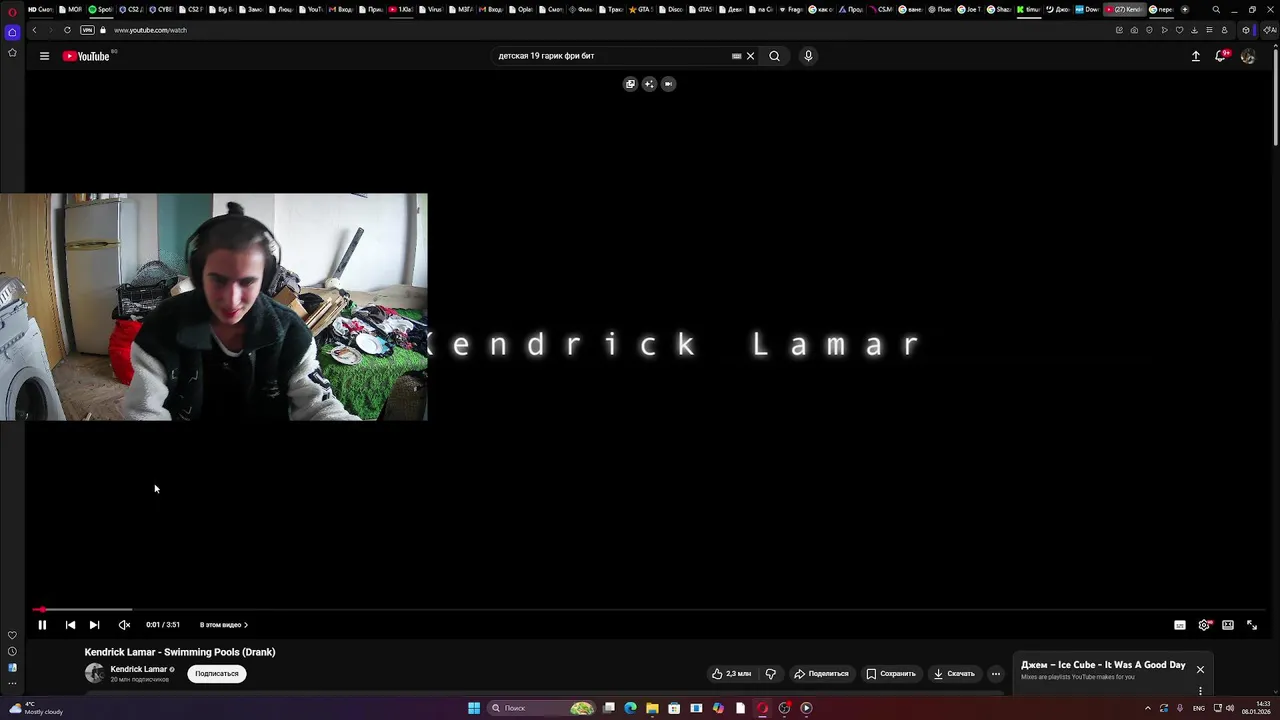
Task: Open a new browser tab with plus
Action: [1185, 9]
